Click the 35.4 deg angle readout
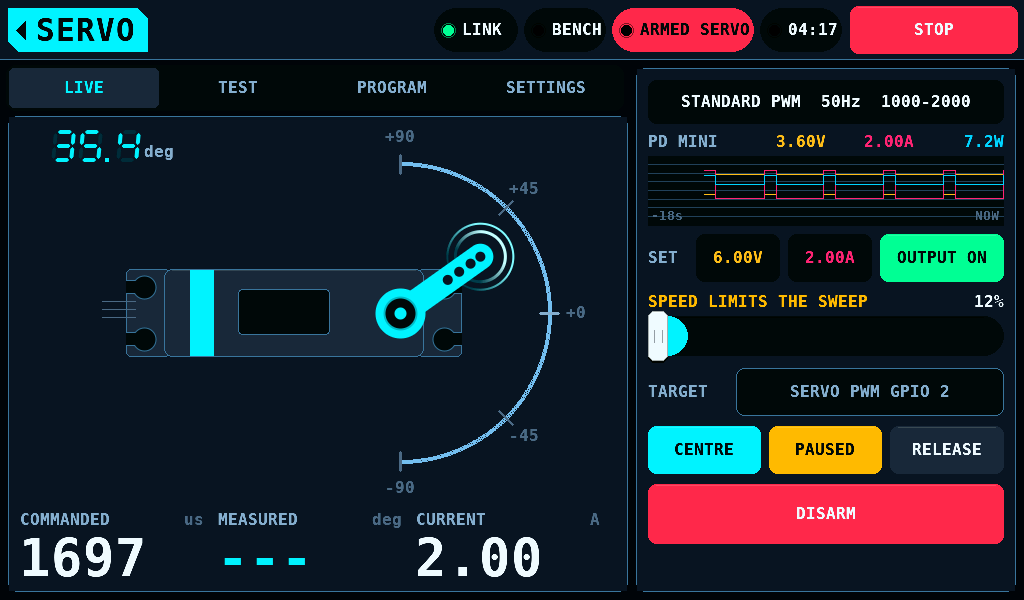 pyautogui.click(x=113, y=146)
